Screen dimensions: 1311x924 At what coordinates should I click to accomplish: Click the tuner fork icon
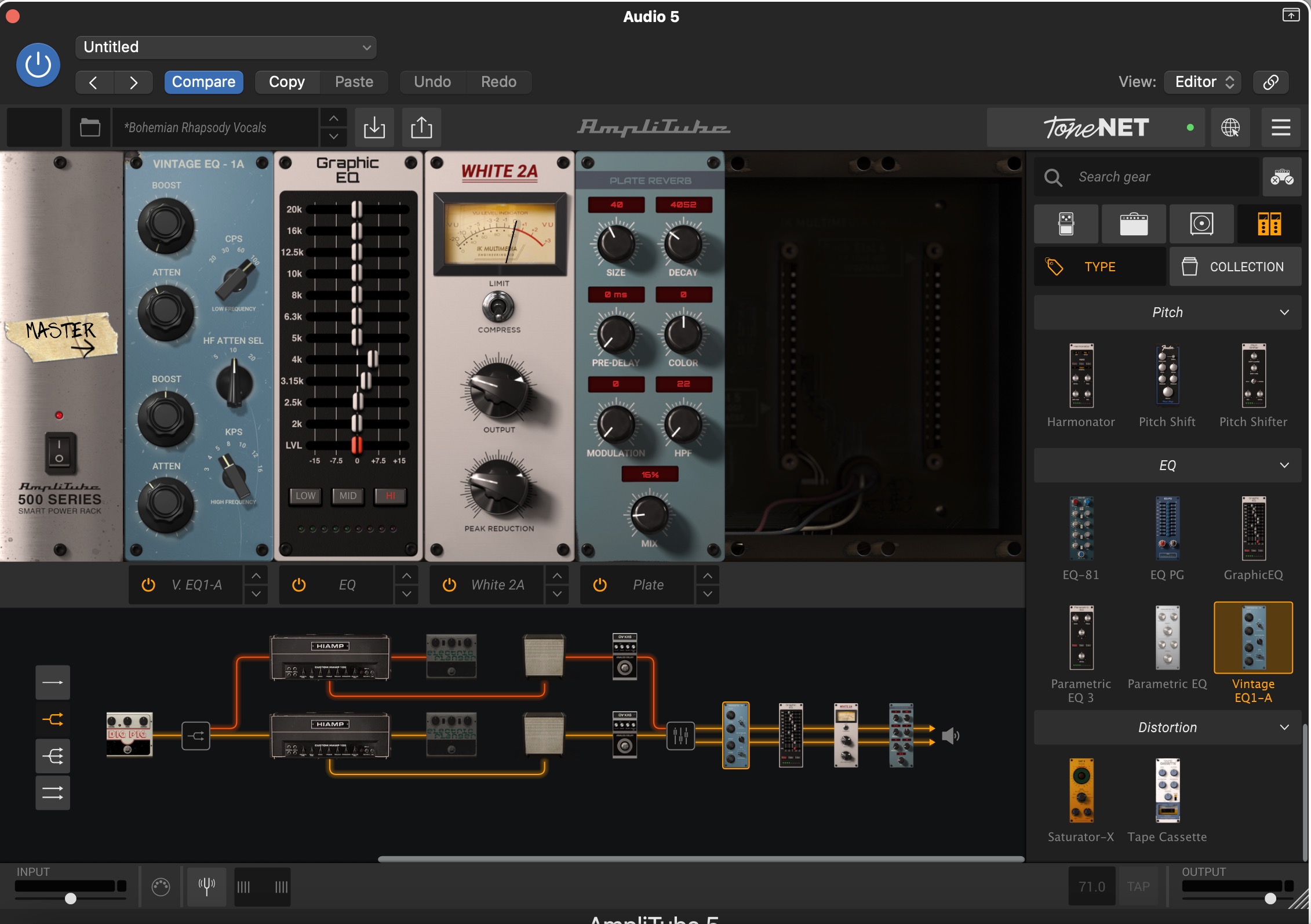point(206,886)
